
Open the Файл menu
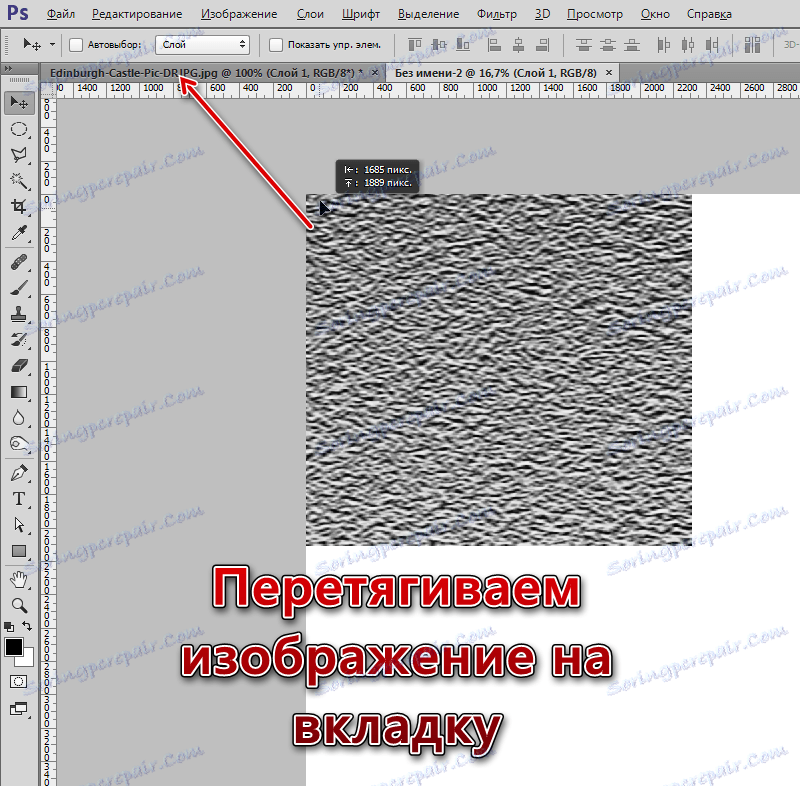61,14
